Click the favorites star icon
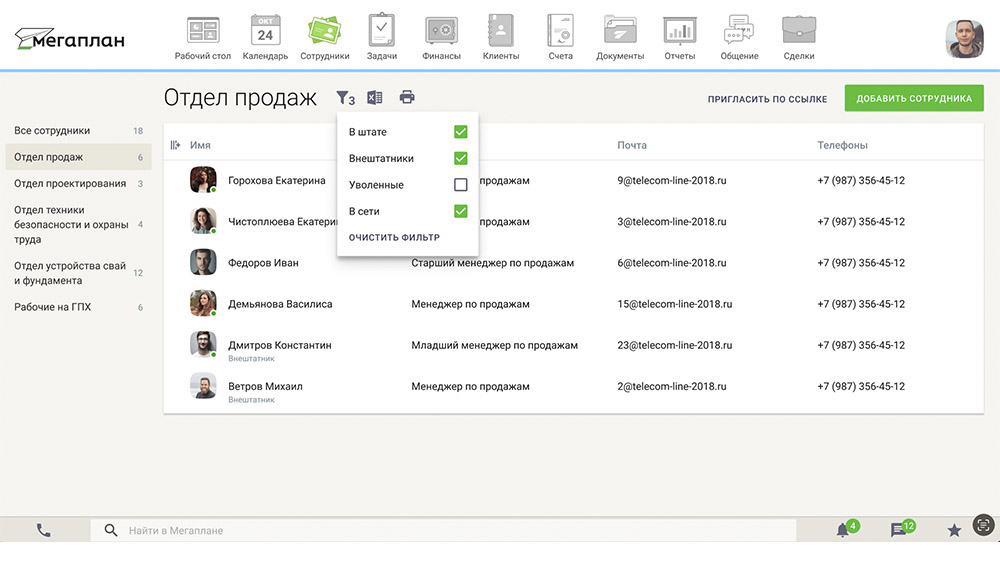 click(x=954, y=530)
